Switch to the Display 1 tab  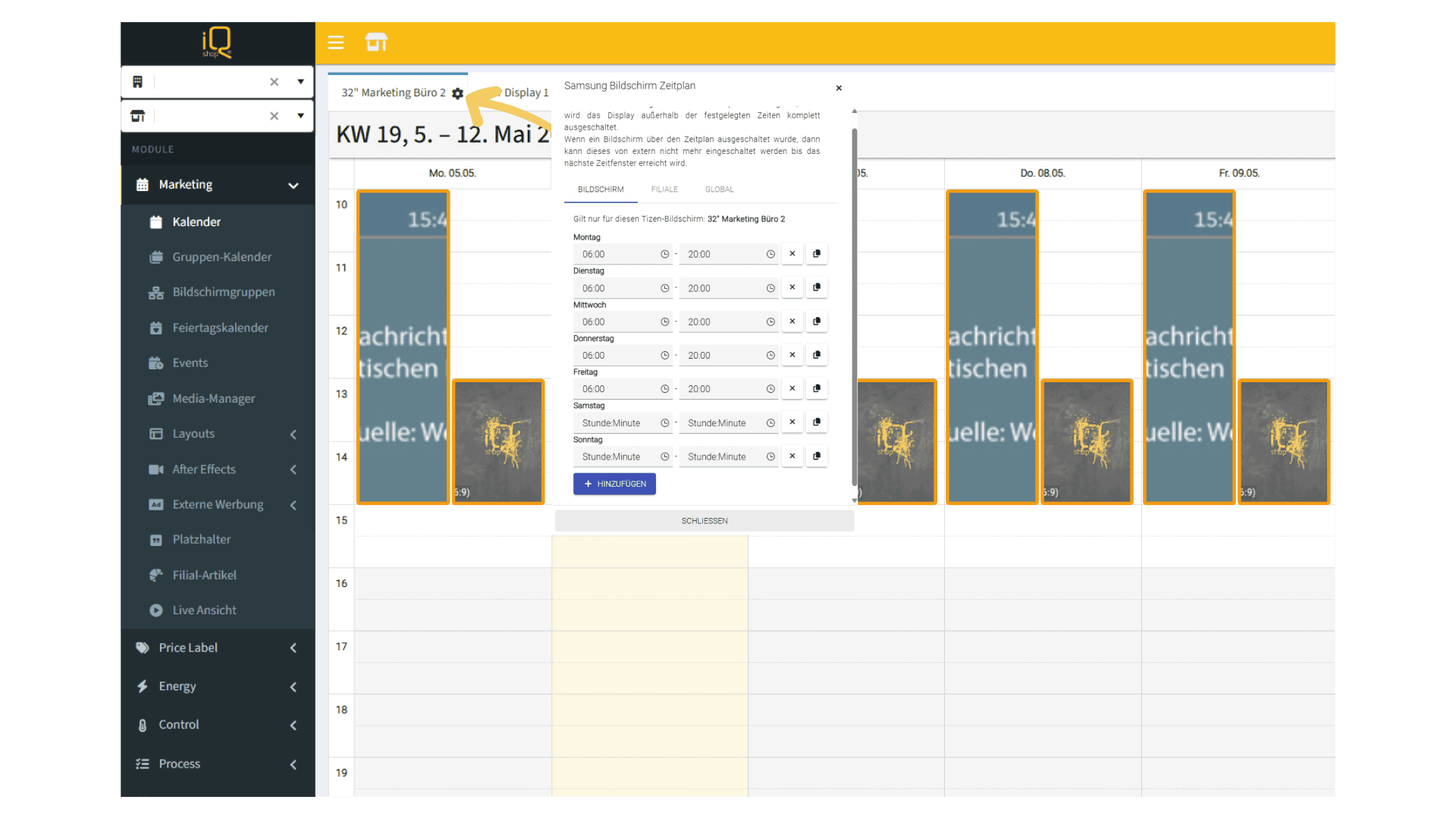tap(526, 93)
